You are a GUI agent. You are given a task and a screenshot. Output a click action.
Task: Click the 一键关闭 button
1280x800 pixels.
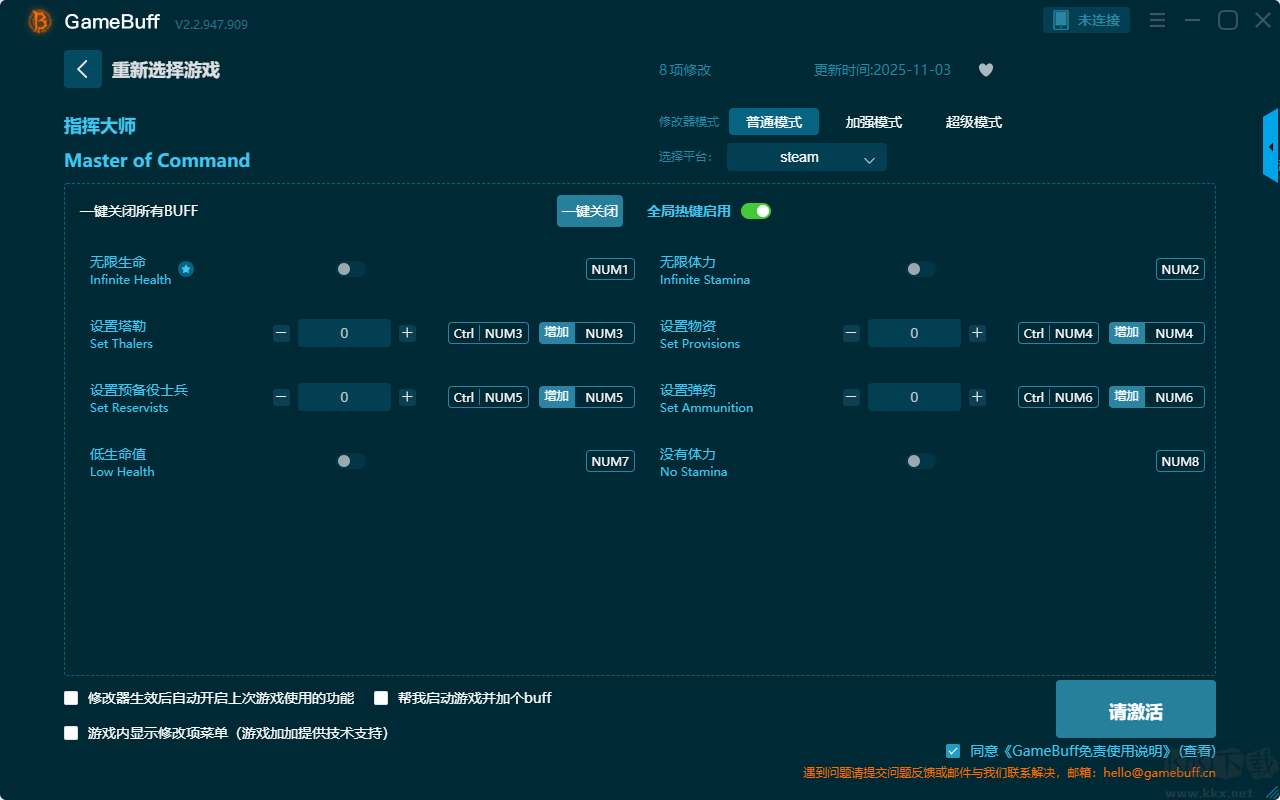590,211
